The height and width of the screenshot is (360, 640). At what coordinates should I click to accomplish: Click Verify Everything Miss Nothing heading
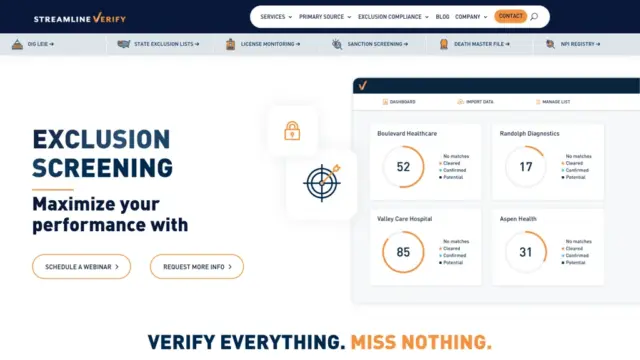[320, 342]
